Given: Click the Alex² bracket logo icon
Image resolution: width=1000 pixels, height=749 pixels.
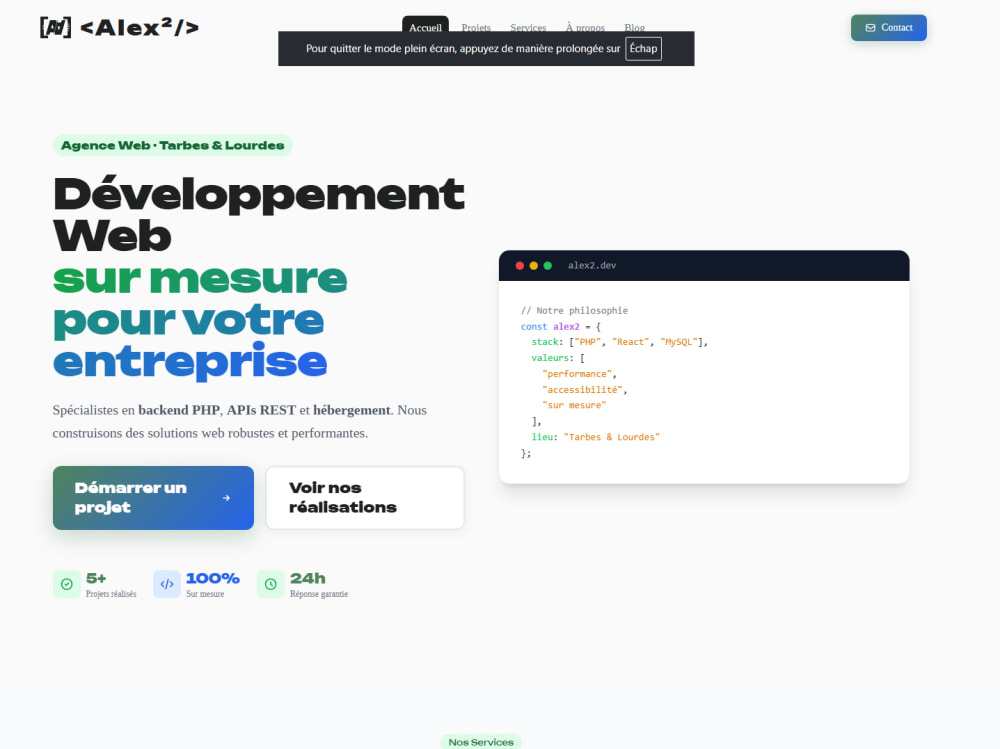Looking at the screenshot, I should (x=55, y=27).
